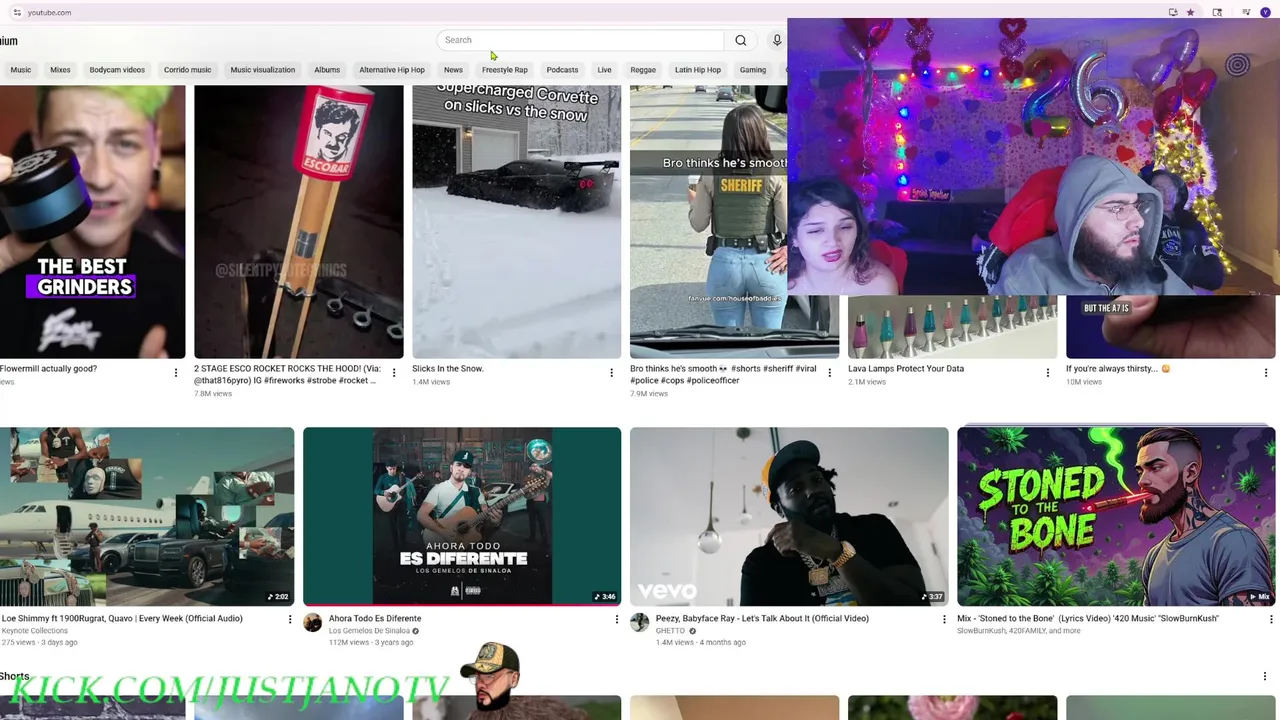
Task: Open 'Slicks In the Snow.' title
Action: (x=447, y=369)
